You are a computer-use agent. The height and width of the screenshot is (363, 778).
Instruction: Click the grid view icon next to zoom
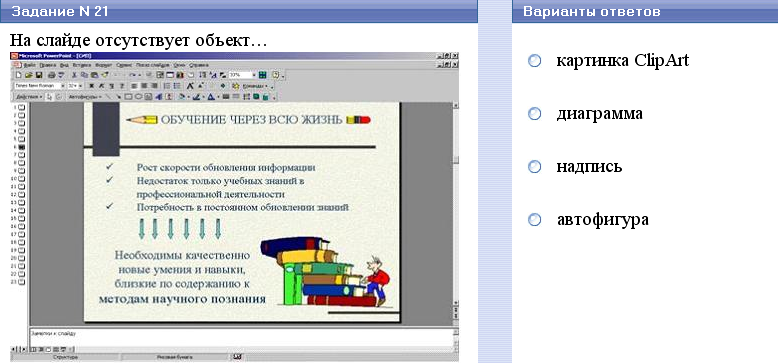tap(262, 75)
